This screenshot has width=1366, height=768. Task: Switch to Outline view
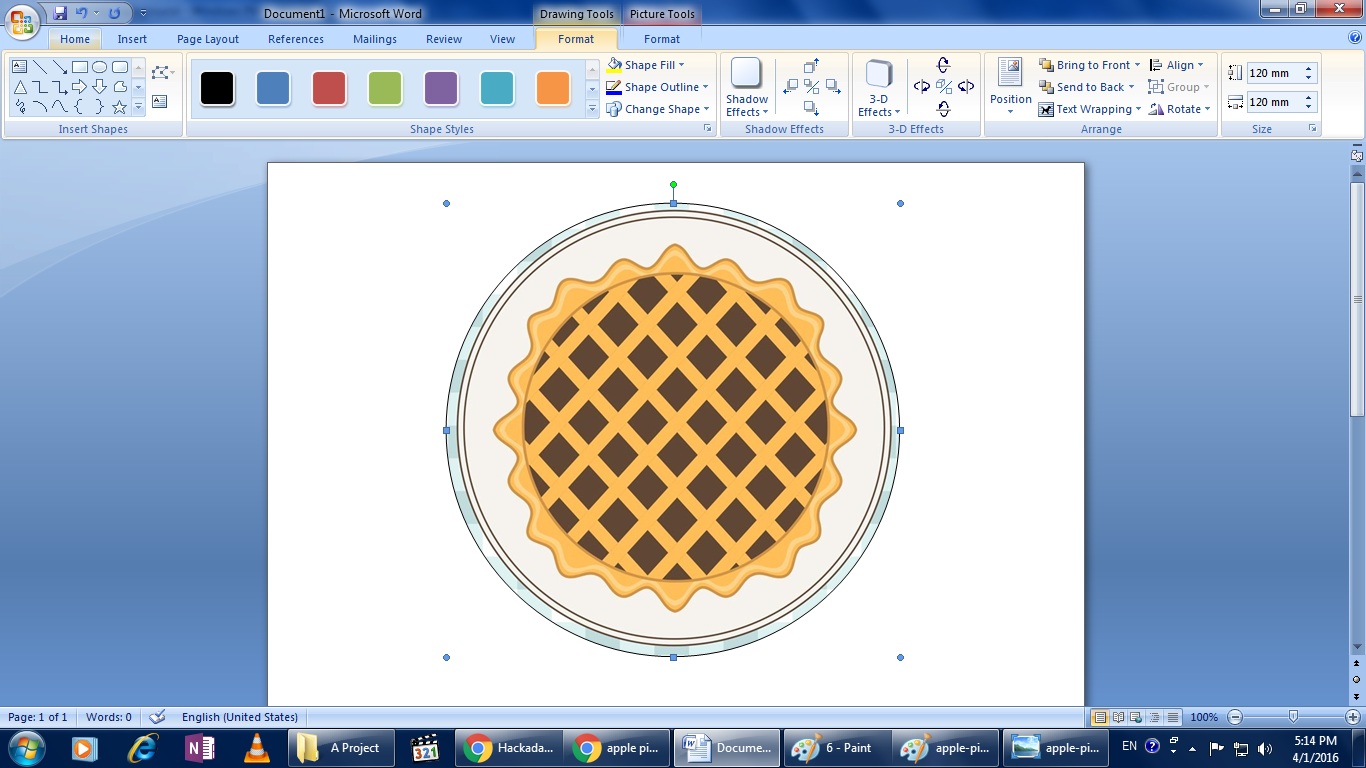(x=1155, y=717)
